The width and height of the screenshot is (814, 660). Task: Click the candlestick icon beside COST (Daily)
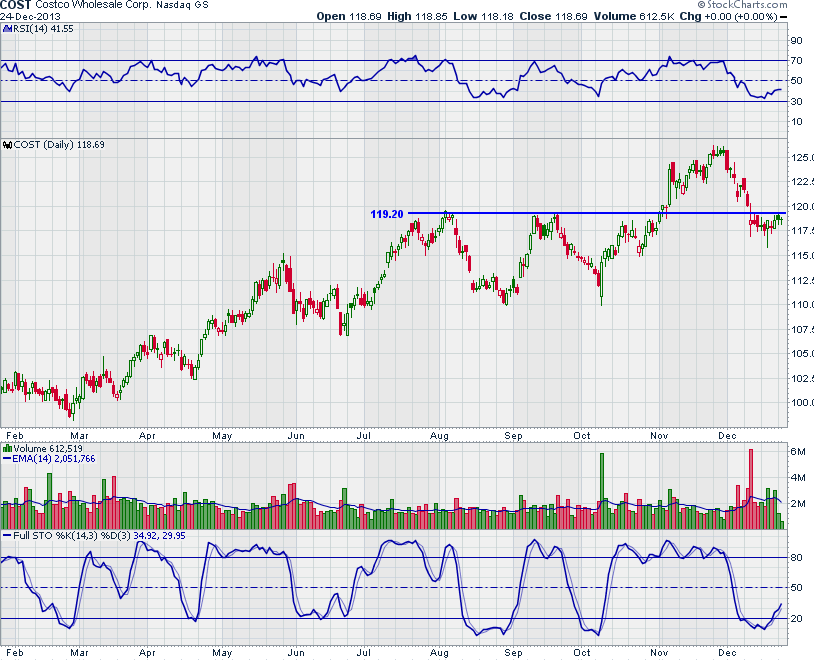8,145
